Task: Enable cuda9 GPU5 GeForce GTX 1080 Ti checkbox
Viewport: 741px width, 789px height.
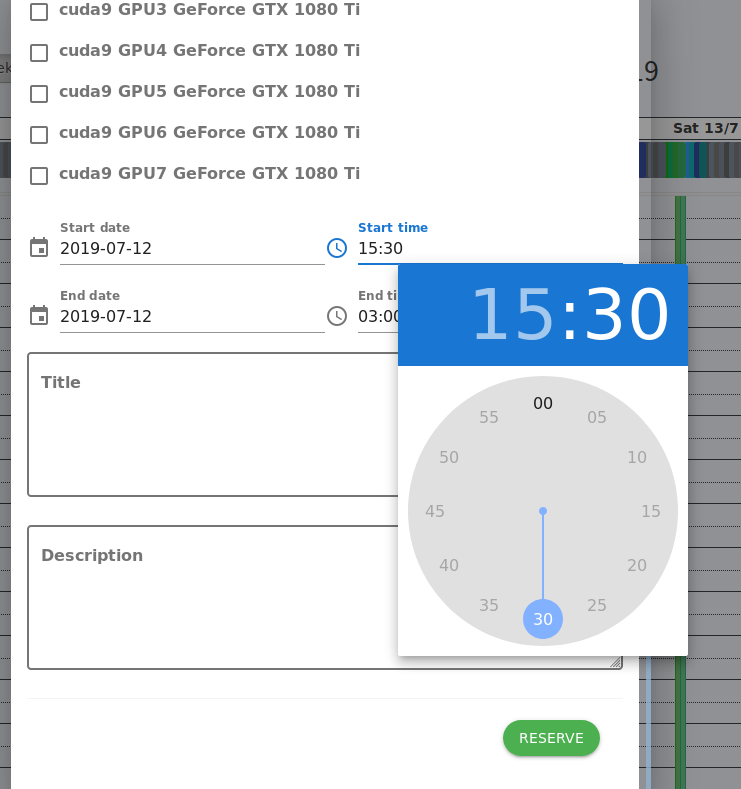Action: 39,94
